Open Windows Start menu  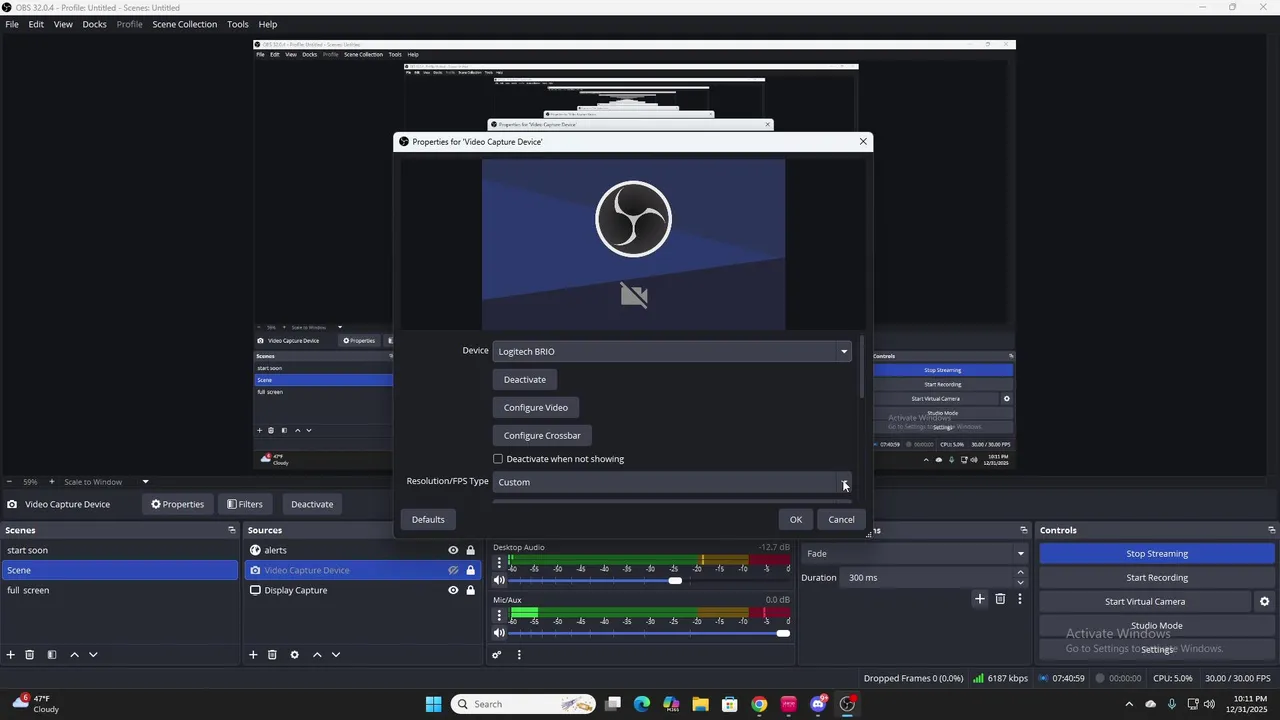pyautogui.click(x=433, y=704)
